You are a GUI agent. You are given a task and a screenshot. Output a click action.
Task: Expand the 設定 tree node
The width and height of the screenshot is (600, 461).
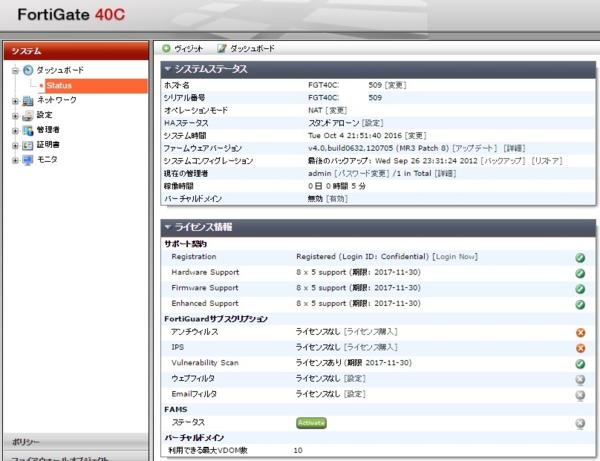[x=15, y=116]
